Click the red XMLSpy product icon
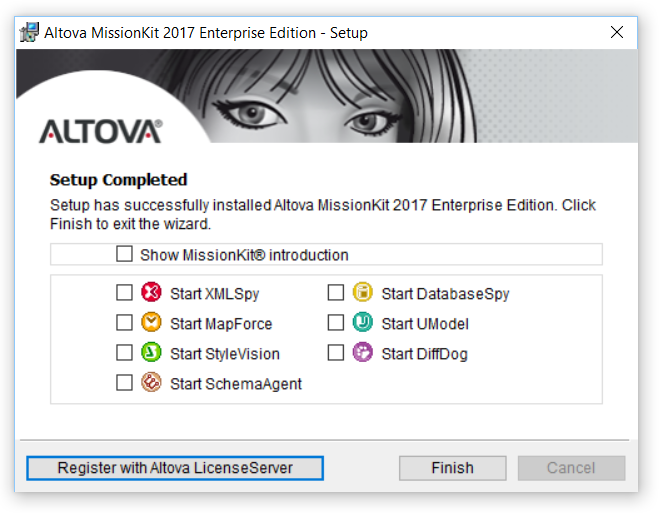Image resolution: width=662 pixels, height=513 pixels. point(151,294)
